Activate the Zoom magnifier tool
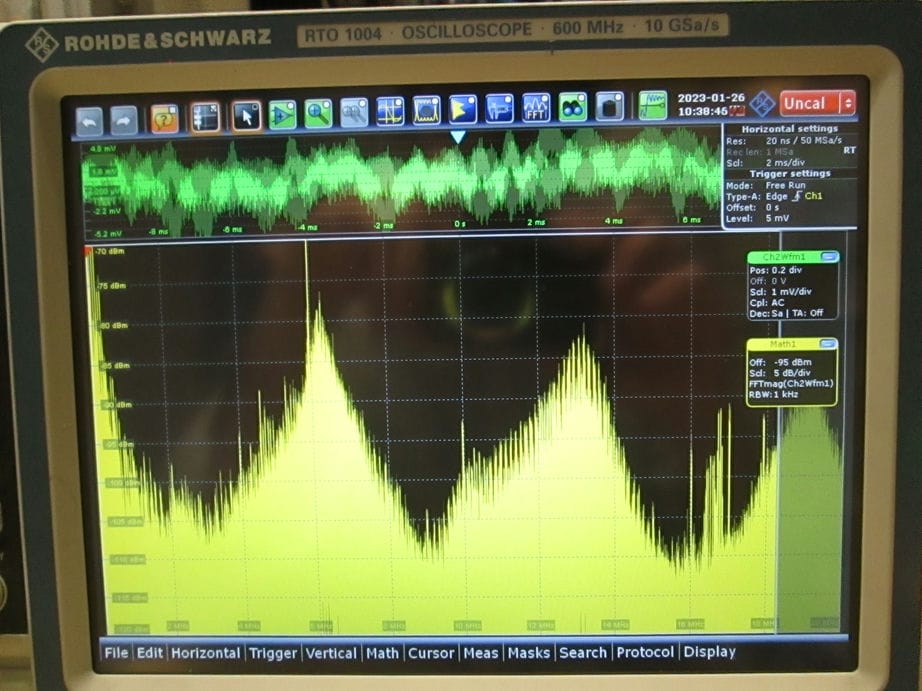 click(x=318, y=112)
